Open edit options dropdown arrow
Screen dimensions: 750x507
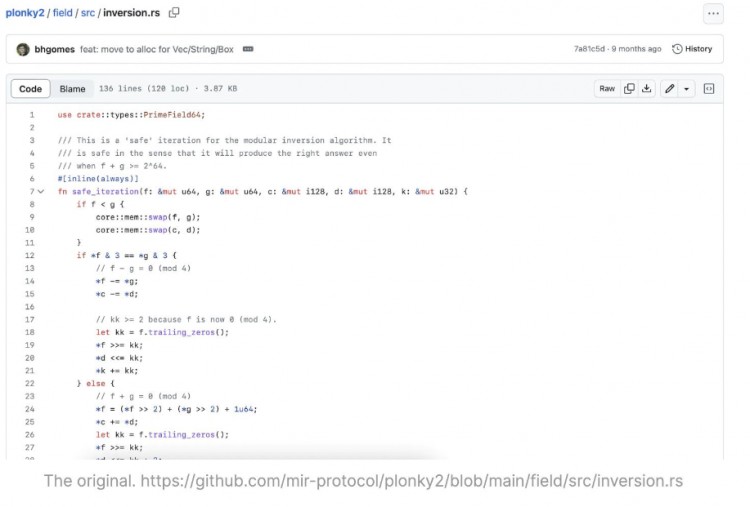(x=686, y=89)
